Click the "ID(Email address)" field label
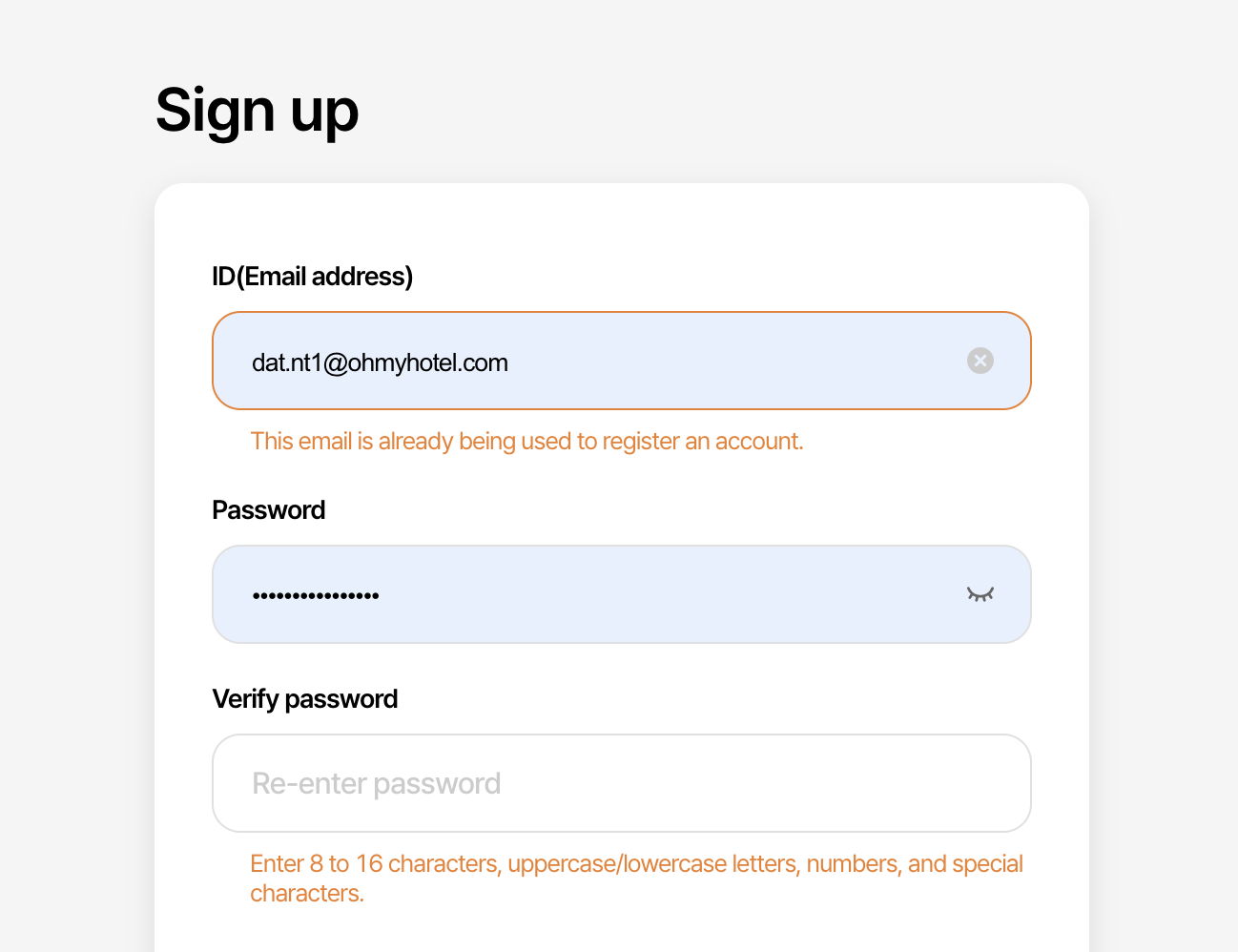This screenshot has width=1238, height=952. tap(312, 277)
